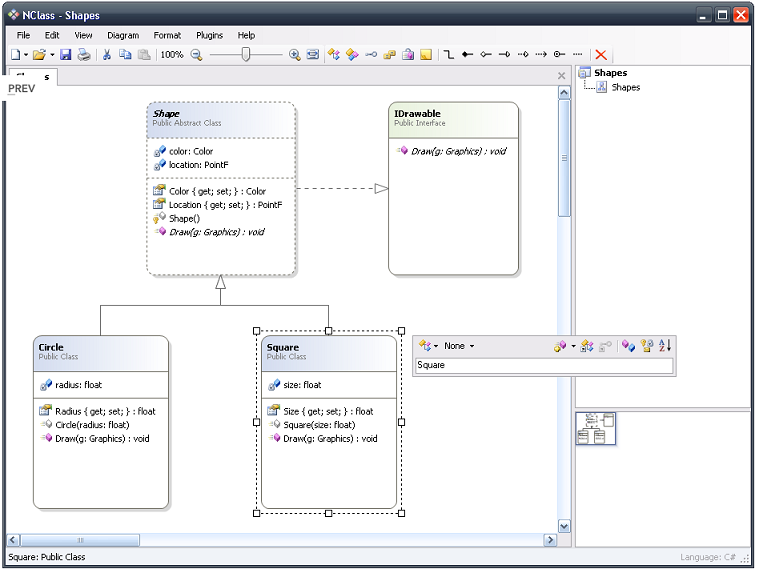Image resolution: width=759 pixels, height=573 pixels.
Task: Select the composition connector tool
Action: click(467, 55)
